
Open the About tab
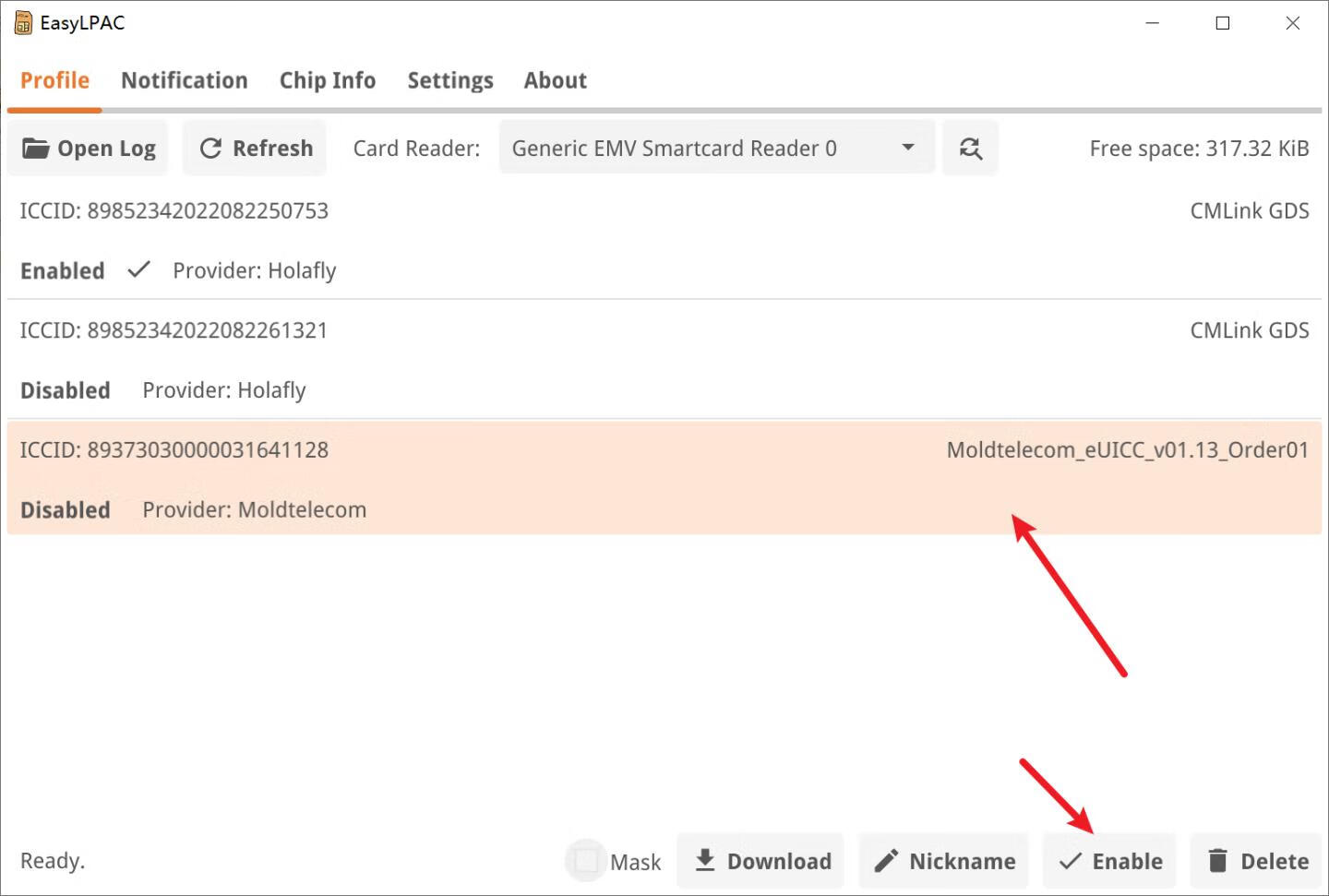pyautogui.click(x=556, y=81)
